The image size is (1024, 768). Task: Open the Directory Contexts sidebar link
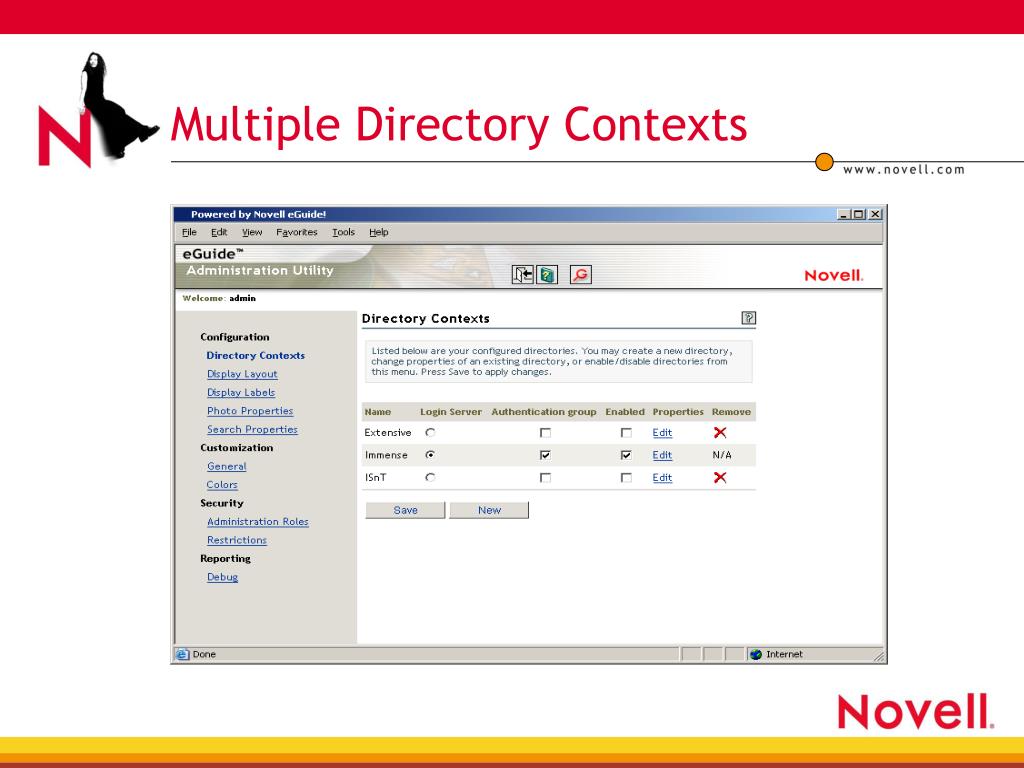tap(255, 355)
